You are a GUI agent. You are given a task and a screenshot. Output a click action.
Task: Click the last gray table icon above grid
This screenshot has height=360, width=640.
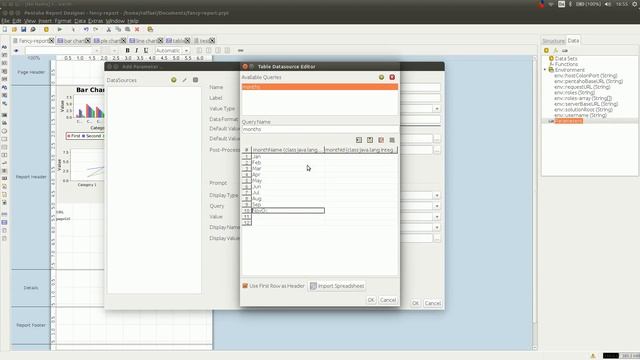(392, 140)
